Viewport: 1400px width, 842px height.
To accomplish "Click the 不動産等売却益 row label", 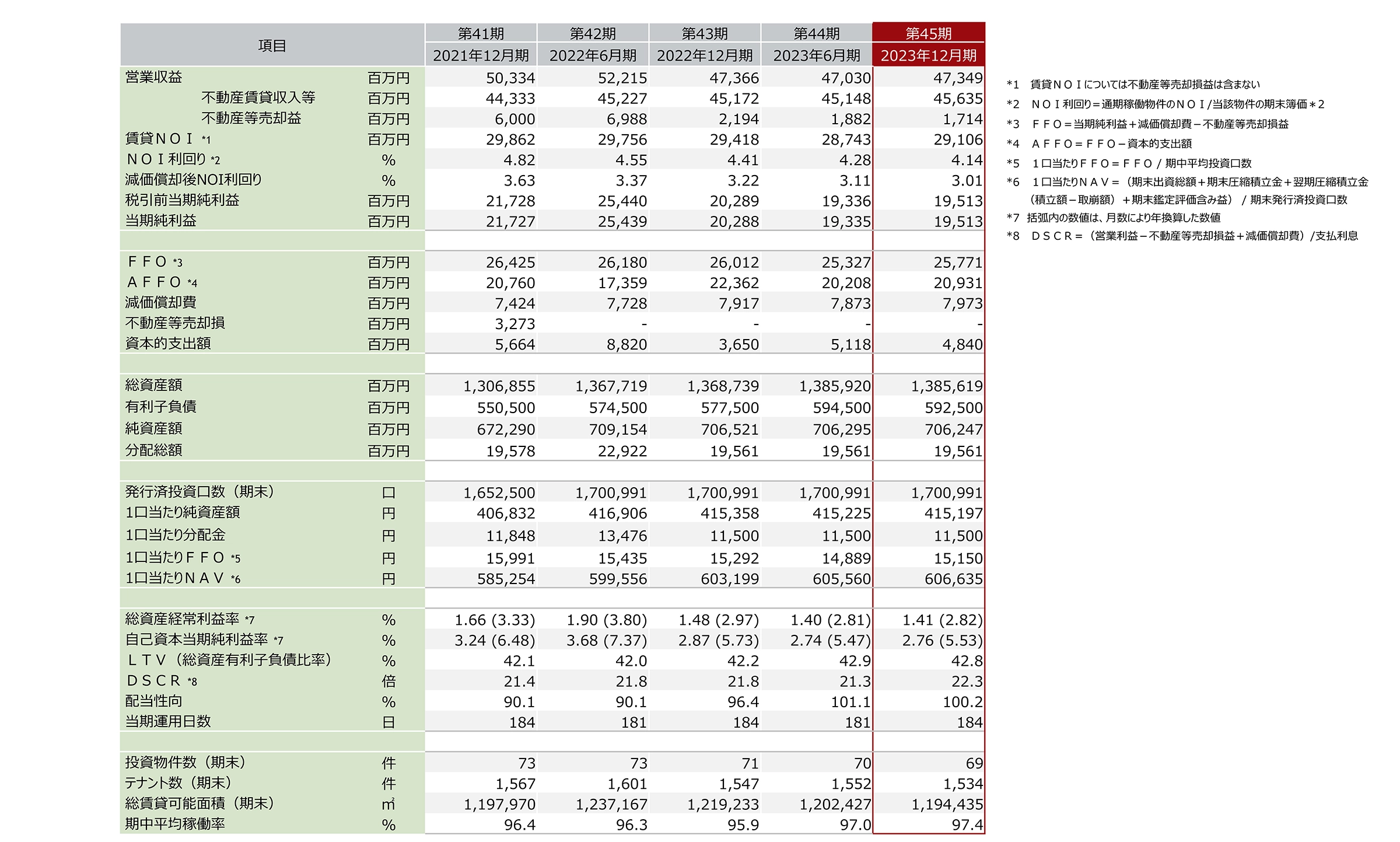I will 251,118.
